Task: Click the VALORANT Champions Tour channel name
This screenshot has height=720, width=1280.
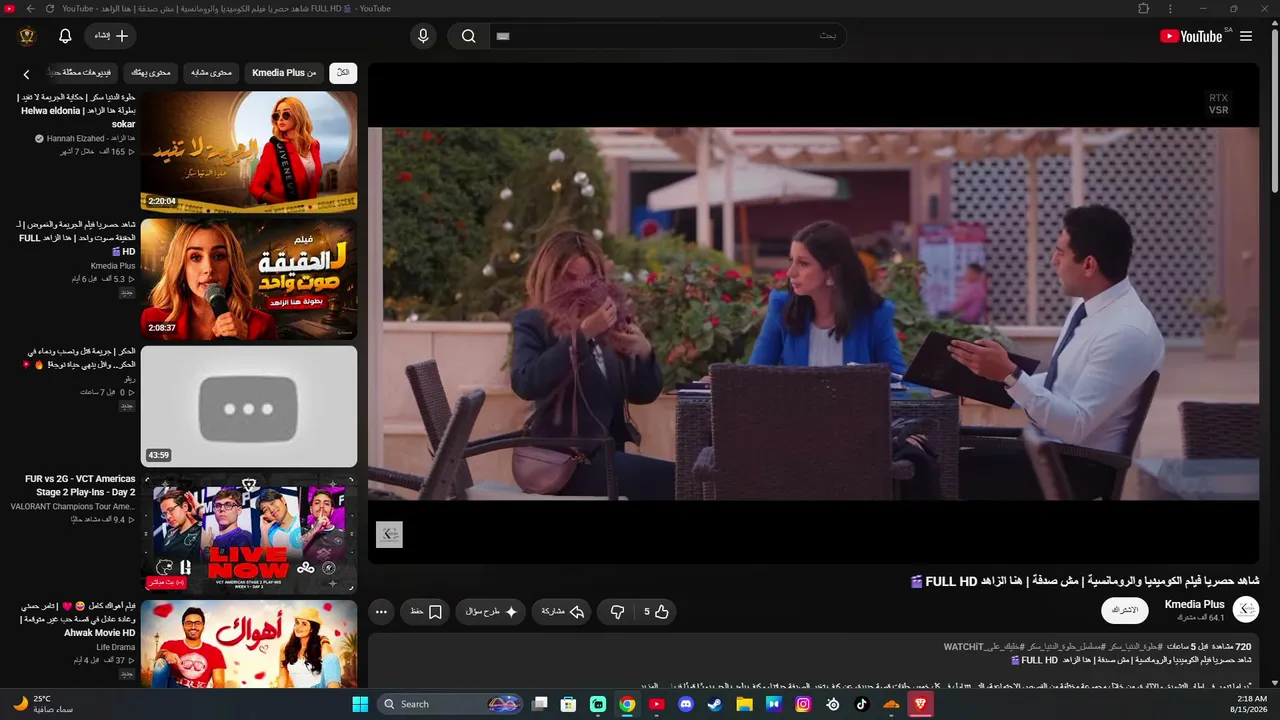Action: click(x=73, y=507)
